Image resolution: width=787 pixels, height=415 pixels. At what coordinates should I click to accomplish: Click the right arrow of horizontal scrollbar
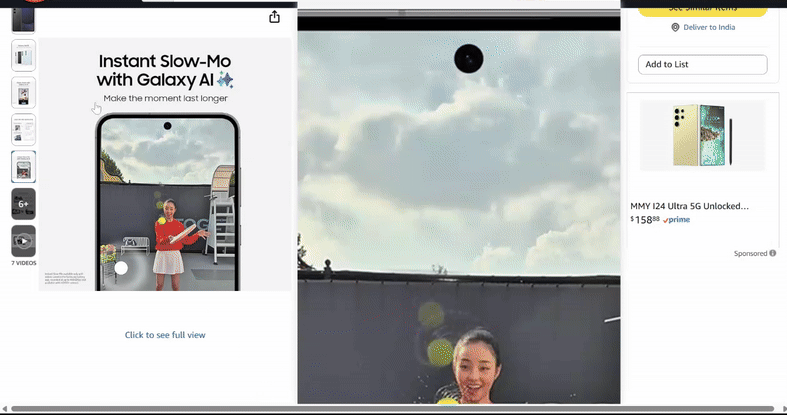coord(781,409)
